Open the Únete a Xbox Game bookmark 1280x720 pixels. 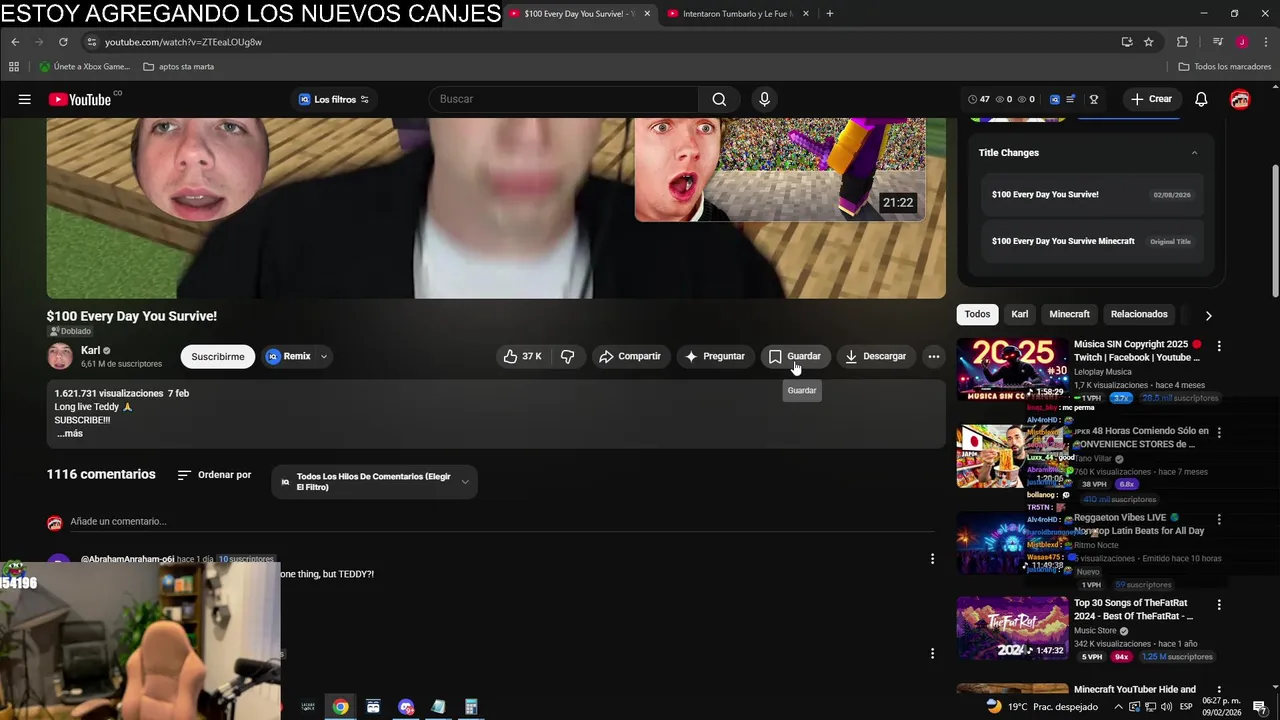point(85,67)
